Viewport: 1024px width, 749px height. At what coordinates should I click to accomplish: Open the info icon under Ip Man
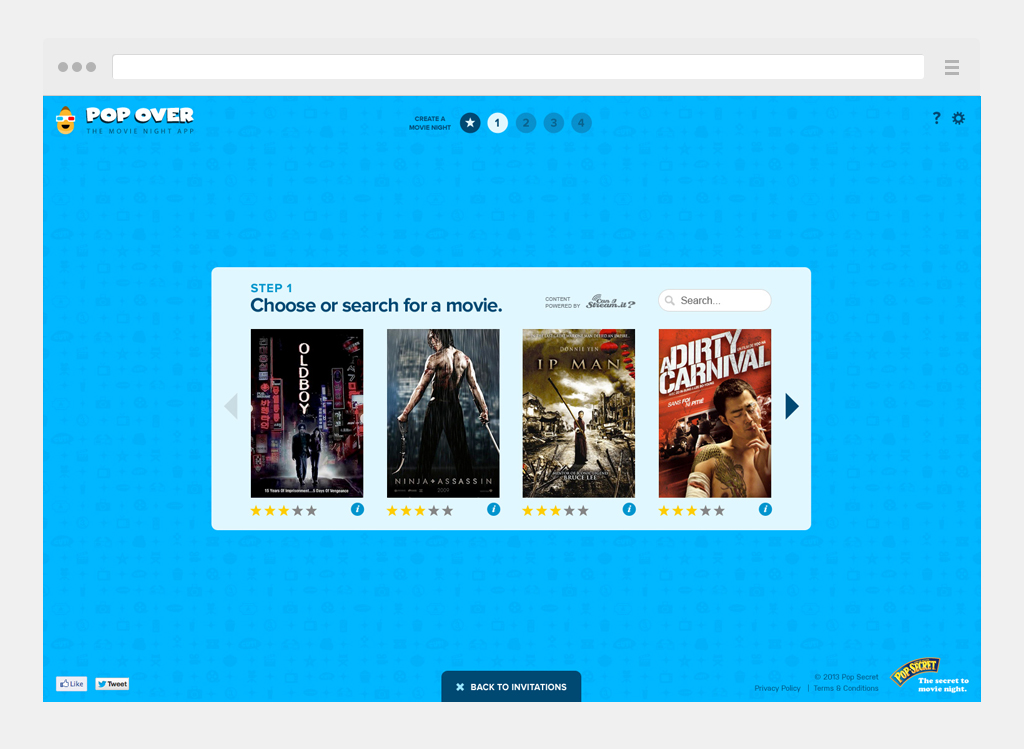pos(629,509)
